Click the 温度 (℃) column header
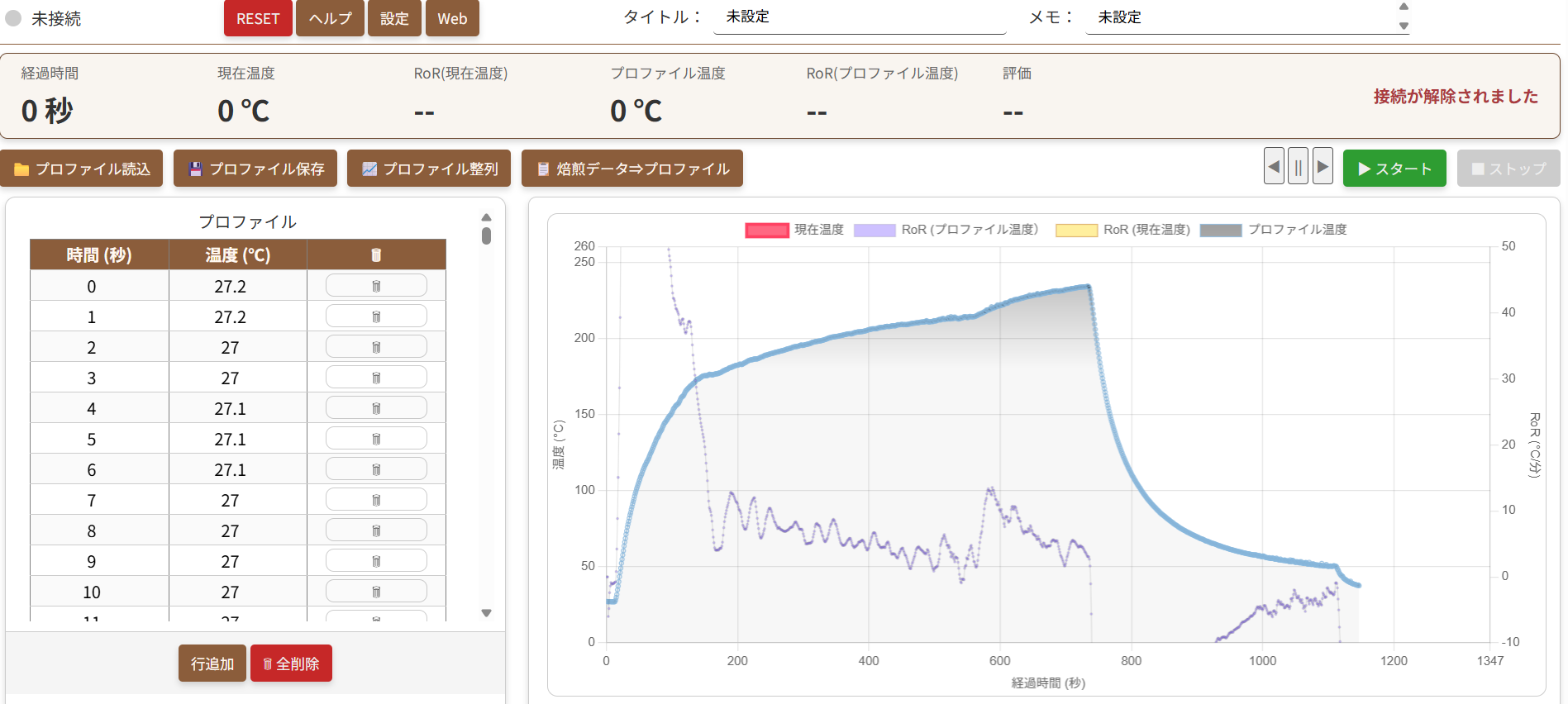Image resolution: width=1568 pixels, height=704 pixels. pyautogui.click(x=238, y=254)
